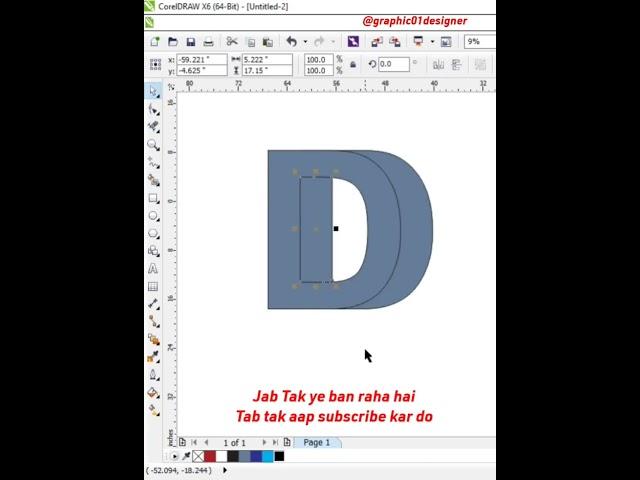Go to the next page arrow

point(265,442)
